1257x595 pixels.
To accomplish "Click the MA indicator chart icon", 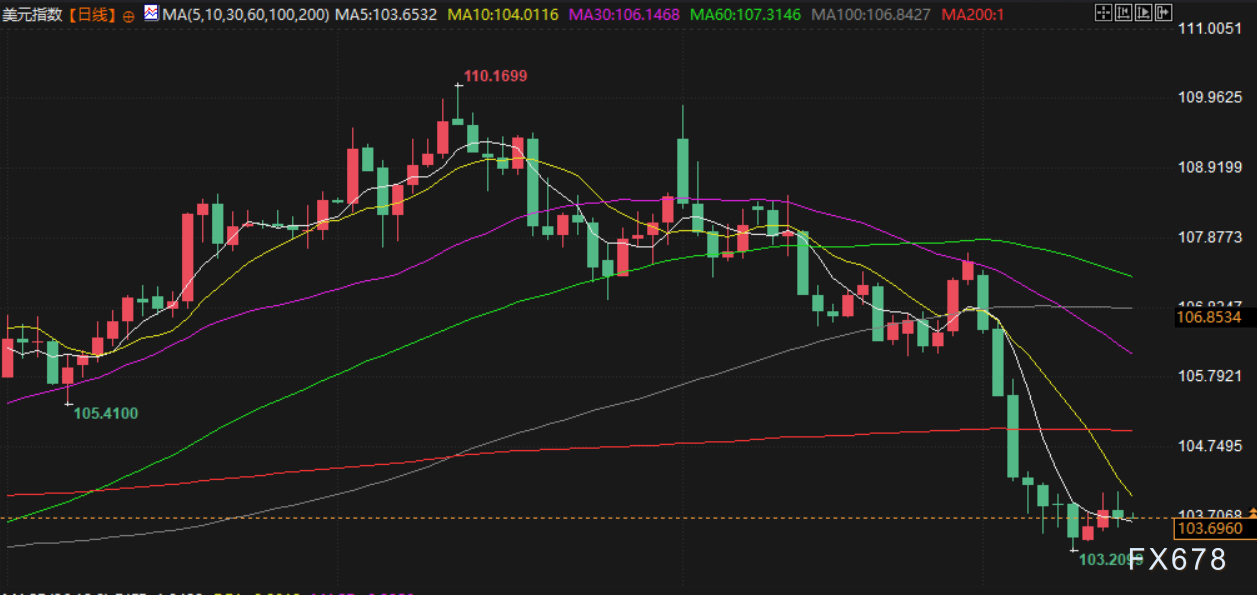I will pos(151,14).
